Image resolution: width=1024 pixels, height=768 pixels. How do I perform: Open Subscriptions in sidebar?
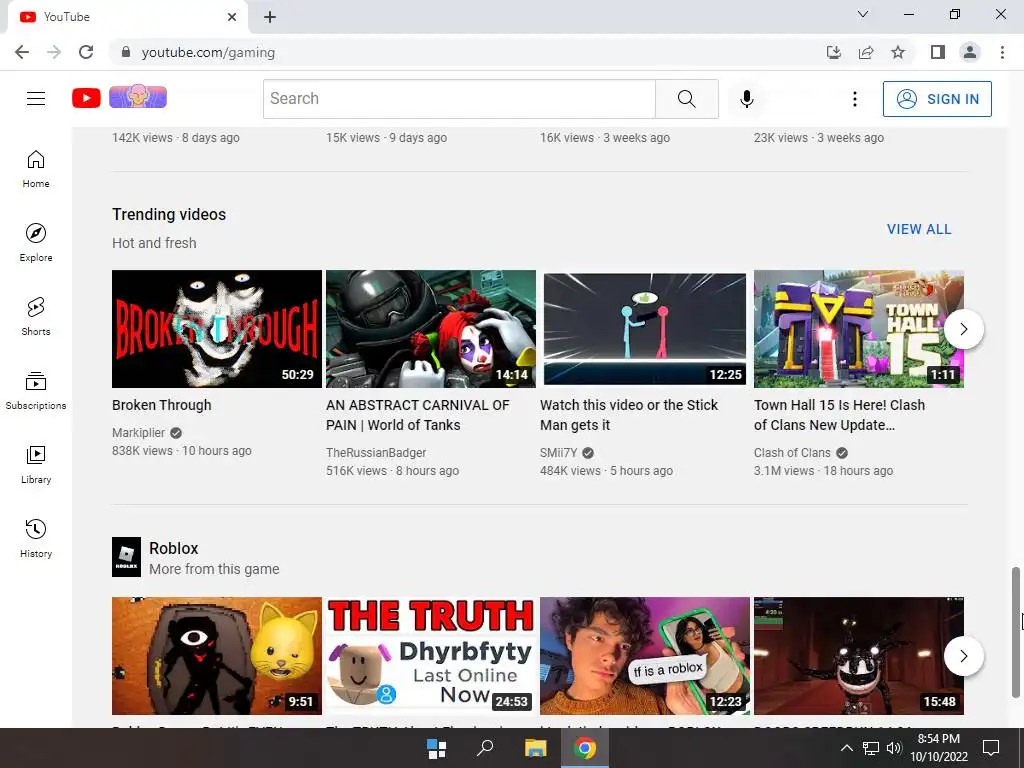[36, 391]
